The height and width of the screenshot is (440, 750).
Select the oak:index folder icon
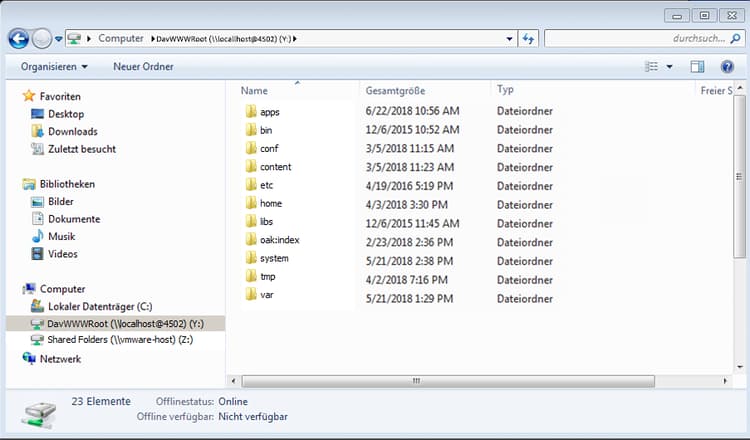pyautogui.click(x=251, y=240)
